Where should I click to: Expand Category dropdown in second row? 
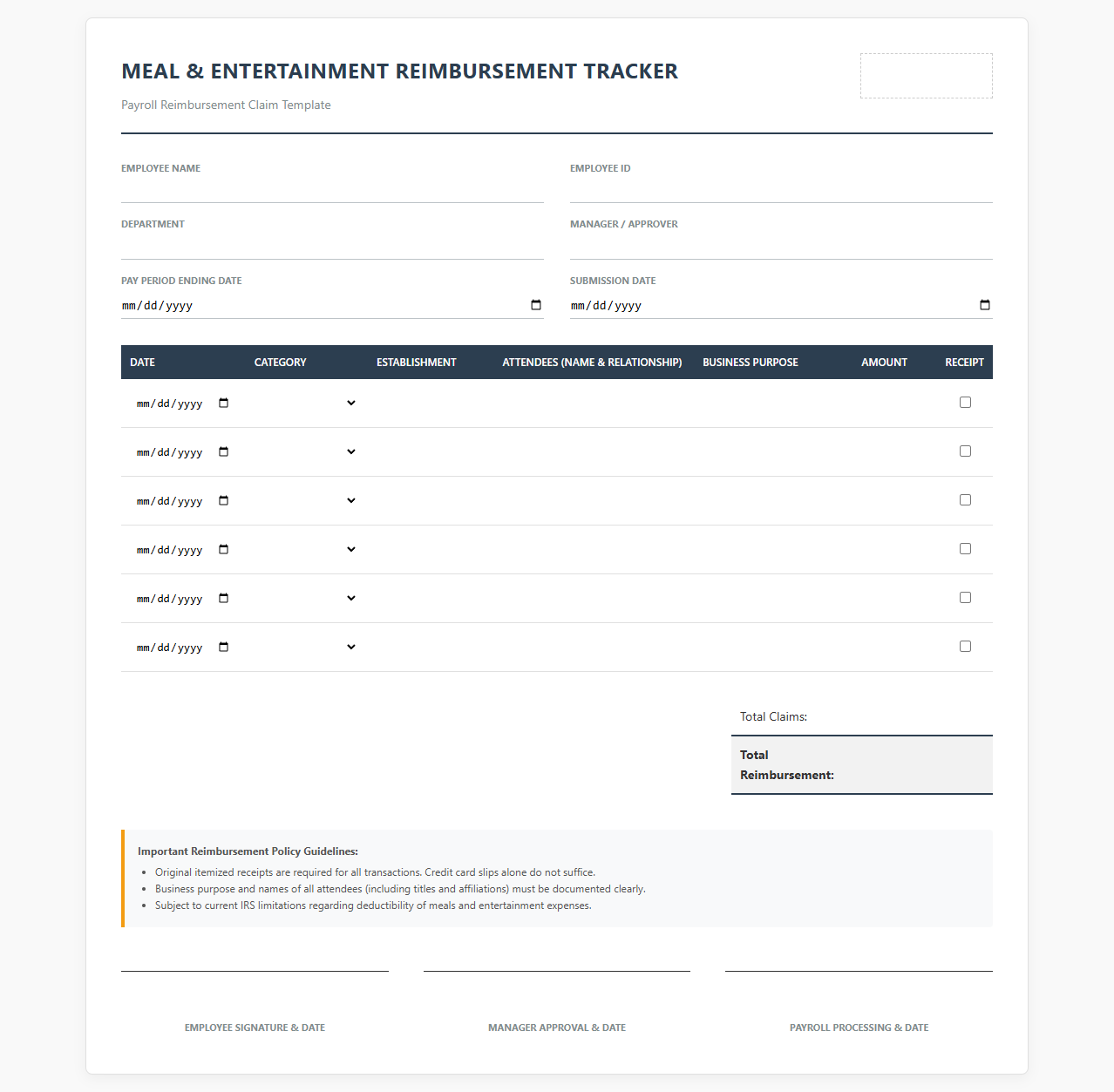click(306, 451)
